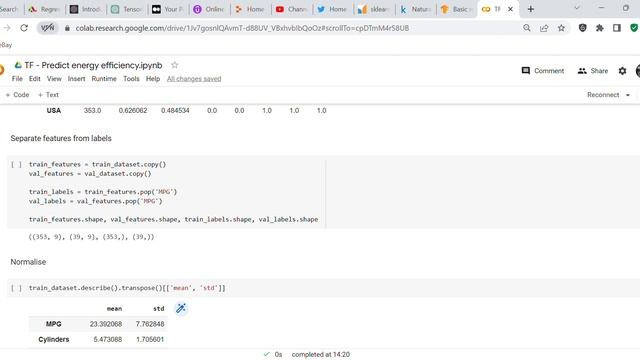This screenshot has height=360, width=640.
Task: Switch to the Basic tab
Action: click(456, 9)
